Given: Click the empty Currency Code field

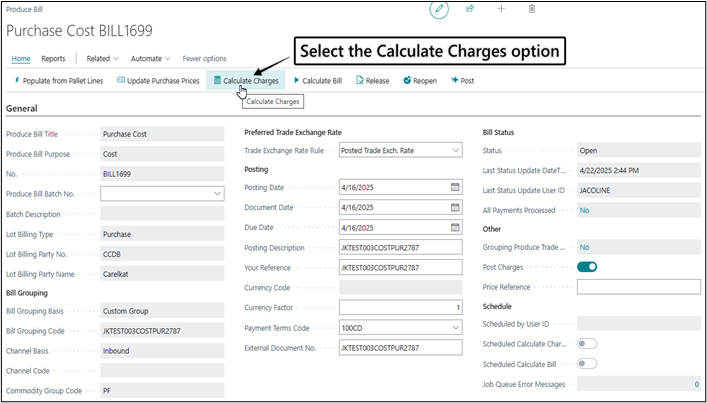Looking at the screenshot, I should (x=400, y=287).
